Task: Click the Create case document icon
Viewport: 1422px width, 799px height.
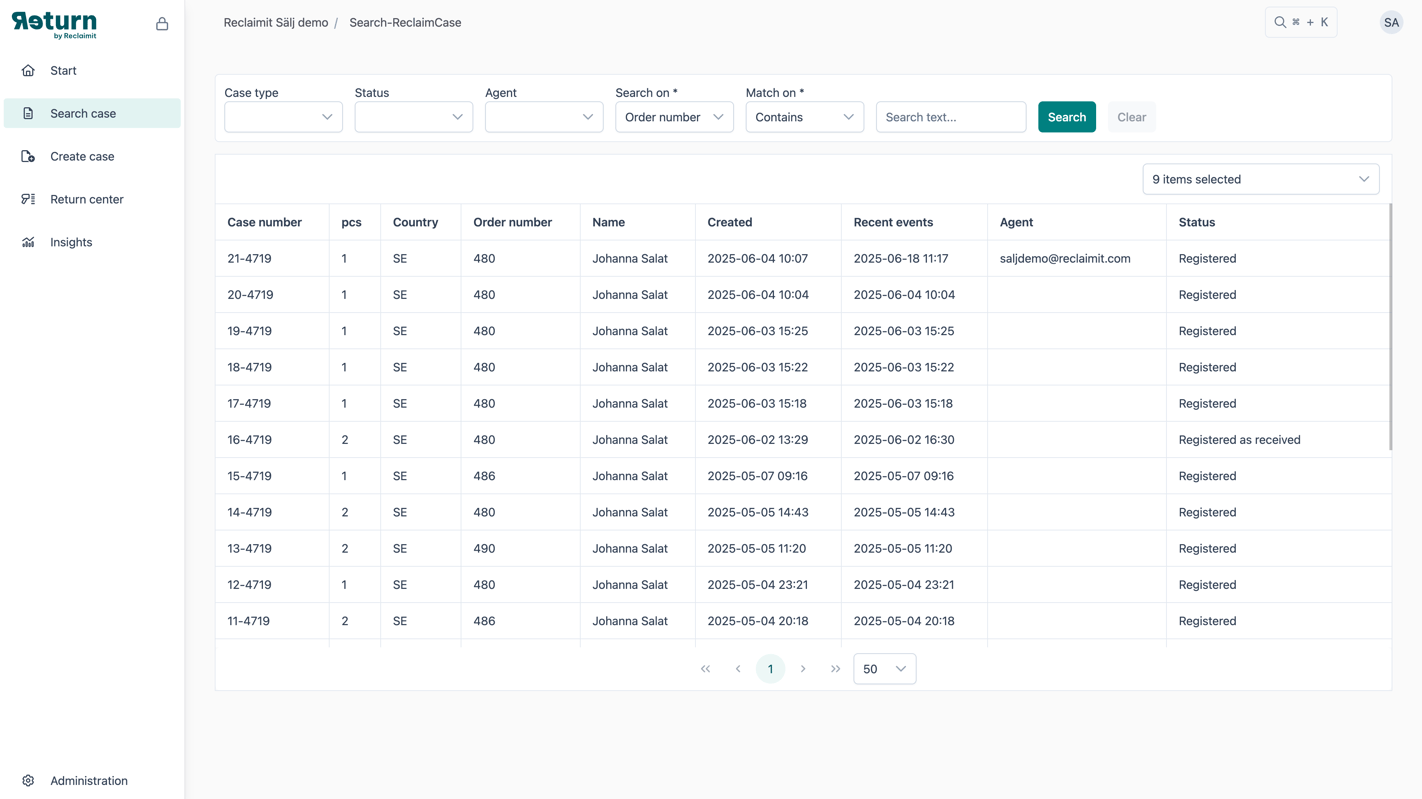Action: (x=28, y=156)
